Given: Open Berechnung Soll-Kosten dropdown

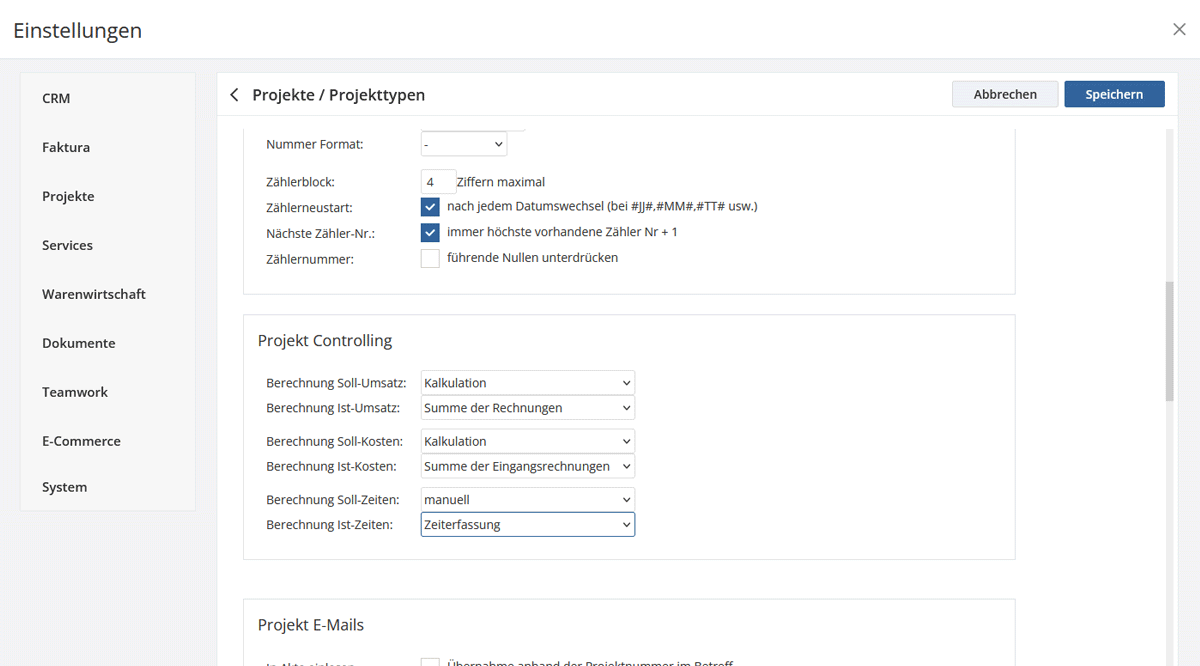Looking at the screenshot, I should pyautogui.click(x=527, y=442).
